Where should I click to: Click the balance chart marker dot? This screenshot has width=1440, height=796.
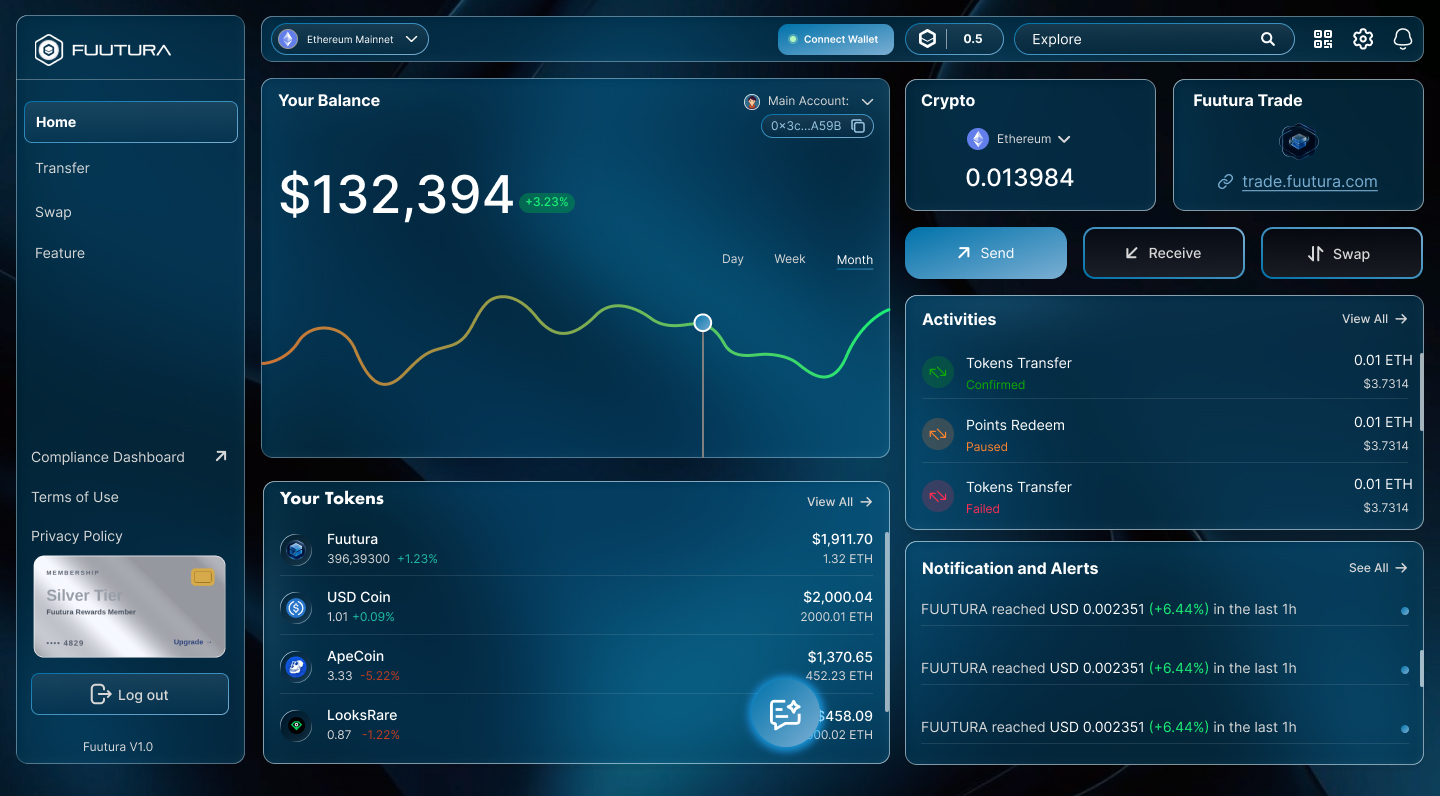[x=703, y=322]
